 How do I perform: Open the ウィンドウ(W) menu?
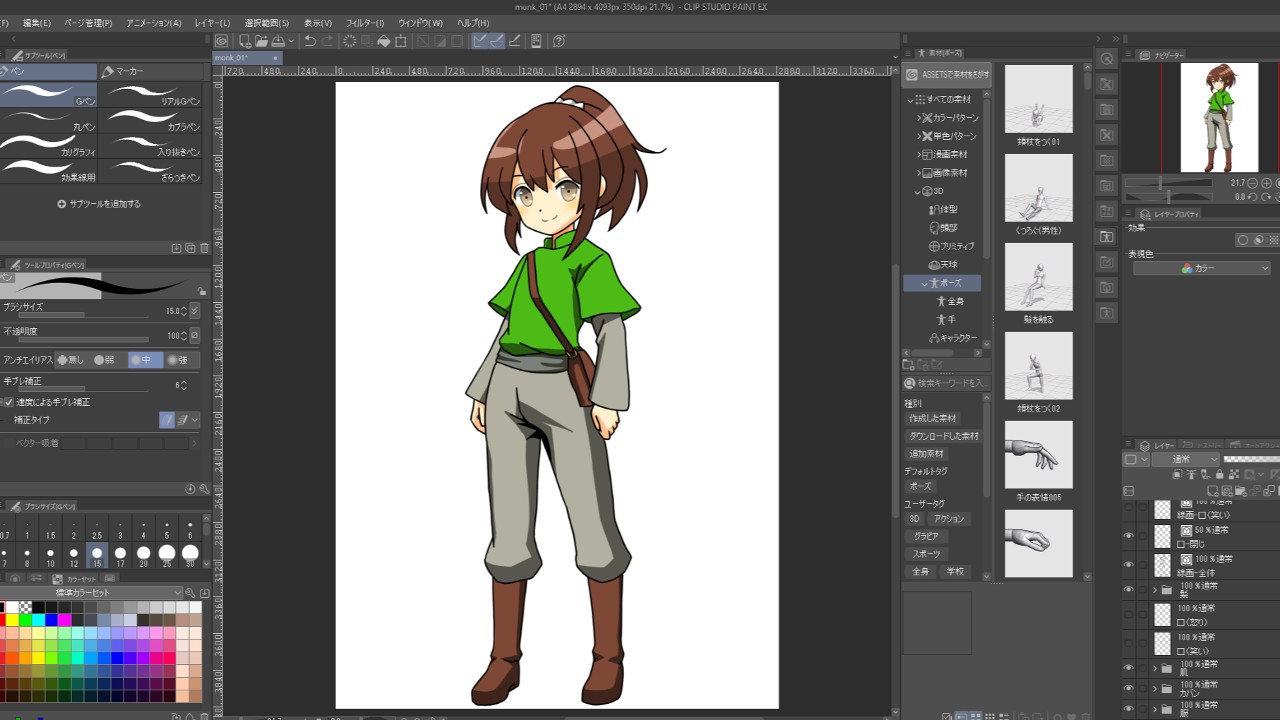pyautogui.click(x=420, y=23)
